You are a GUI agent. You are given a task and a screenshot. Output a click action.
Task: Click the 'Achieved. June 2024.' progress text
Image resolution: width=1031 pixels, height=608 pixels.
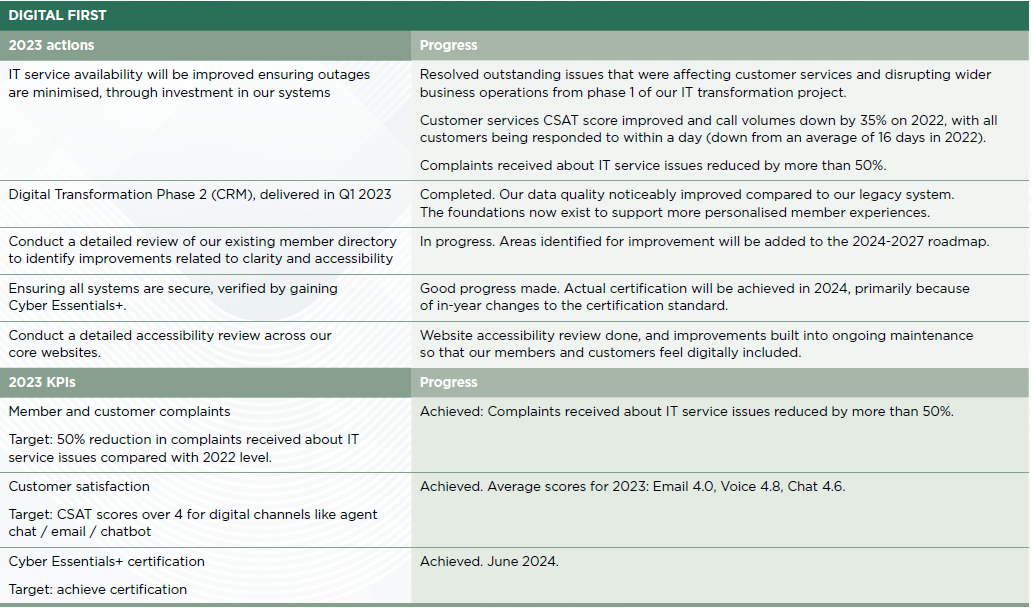tap(489, 561)
